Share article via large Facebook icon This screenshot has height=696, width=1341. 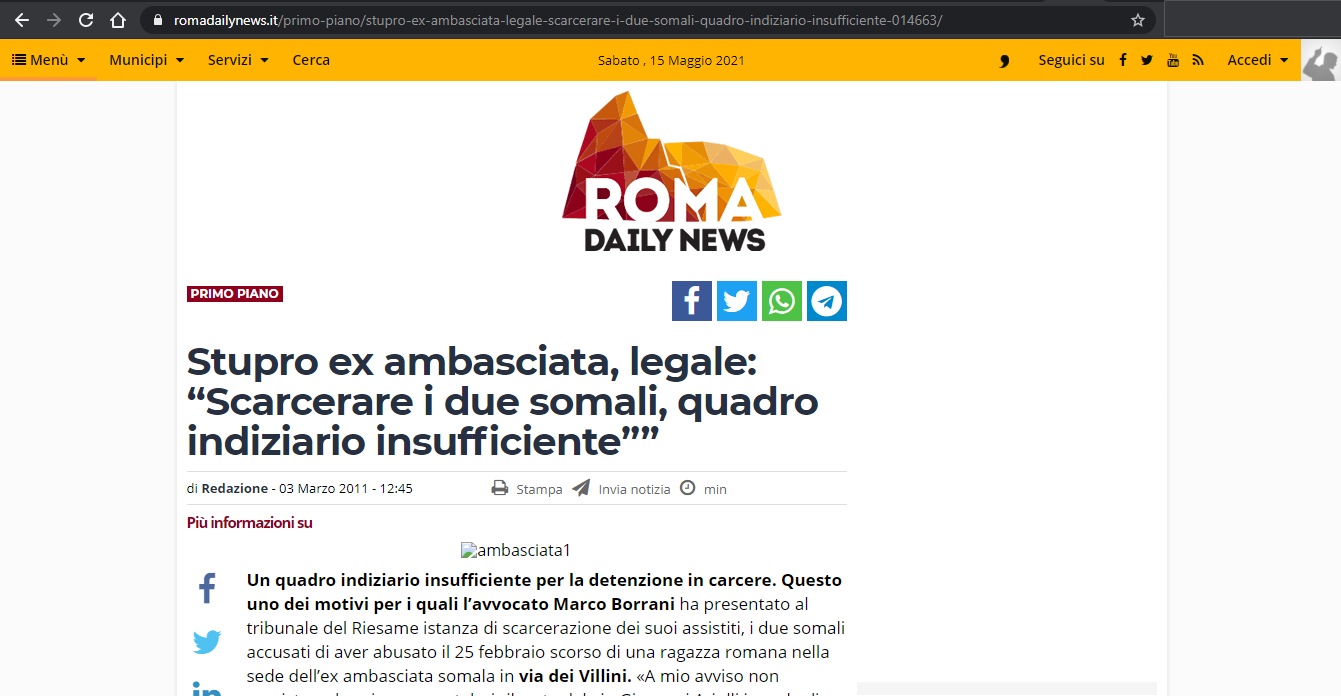(x=692, y=301)
